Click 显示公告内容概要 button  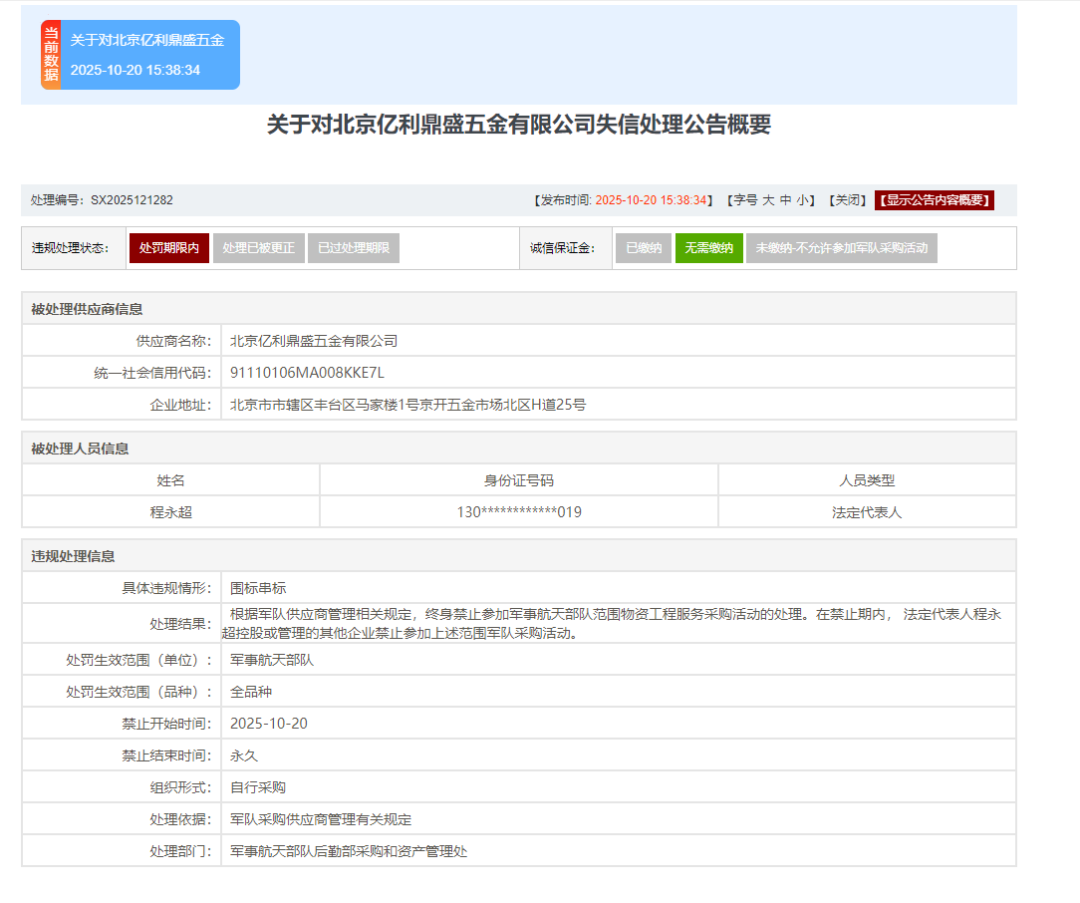934,200
